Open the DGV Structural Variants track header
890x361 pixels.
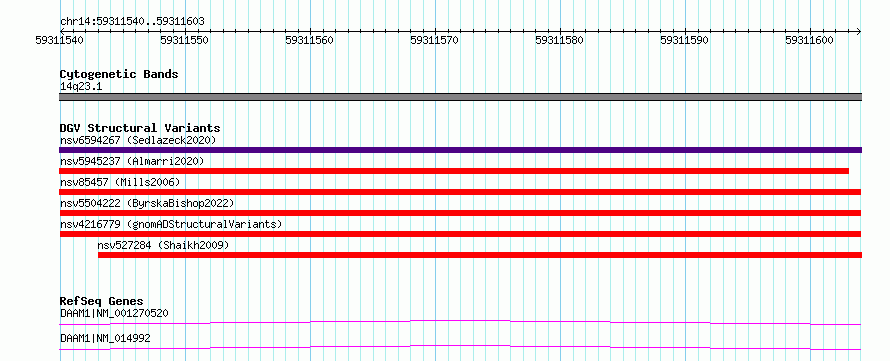click(x=140, y=128)
